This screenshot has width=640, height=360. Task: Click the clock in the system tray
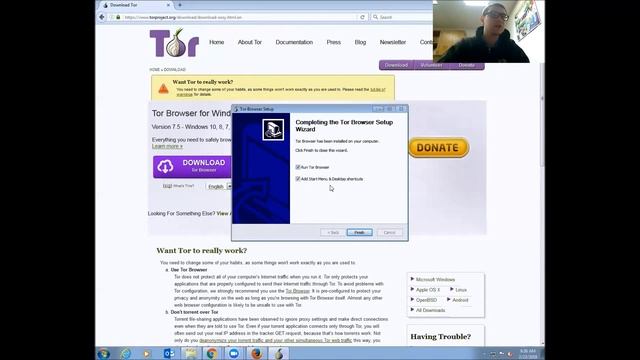coord(527,353)
